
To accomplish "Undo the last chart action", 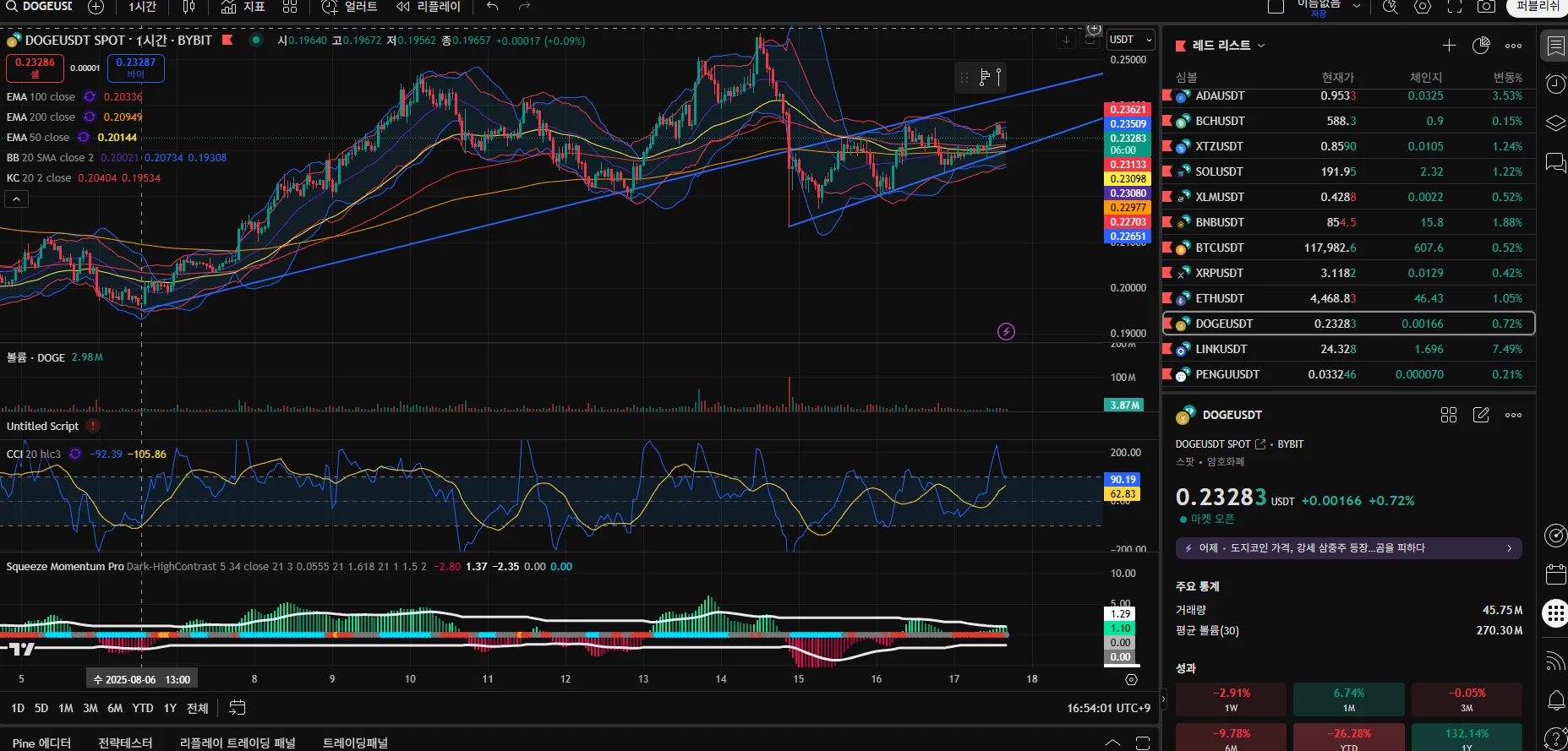I will click(x=493, y=7).
